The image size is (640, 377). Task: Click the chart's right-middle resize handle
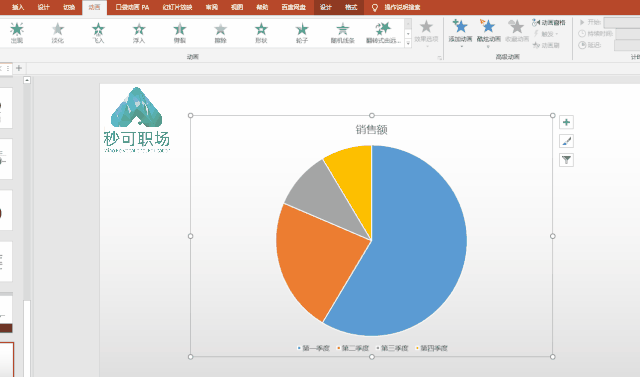[553, 236]
